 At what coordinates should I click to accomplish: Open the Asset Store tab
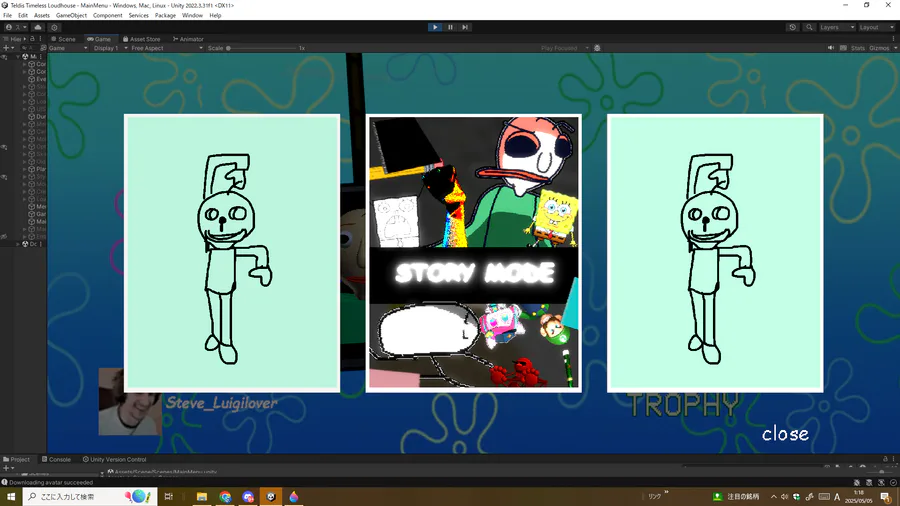141,39
